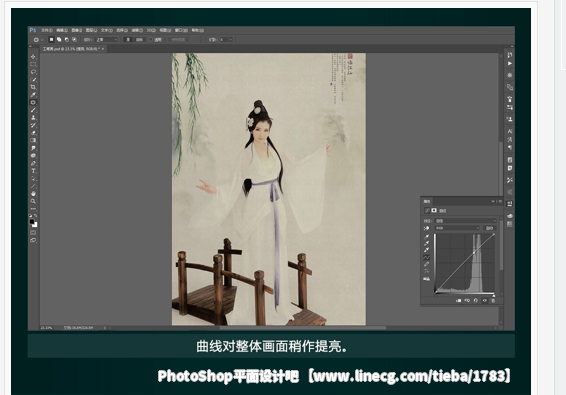The height and width of the screenshot is (395, 566).
Task: Open the first menu (File) in menu bar
Action: click(47, 30)
